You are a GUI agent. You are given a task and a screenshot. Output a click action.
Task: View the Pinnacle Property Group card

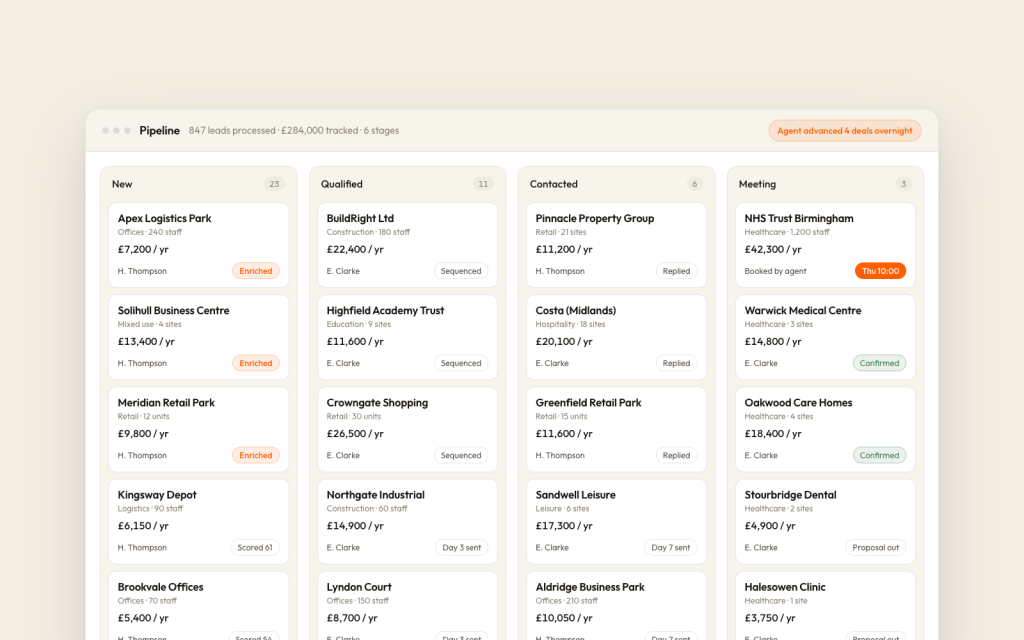coord(616,245)
